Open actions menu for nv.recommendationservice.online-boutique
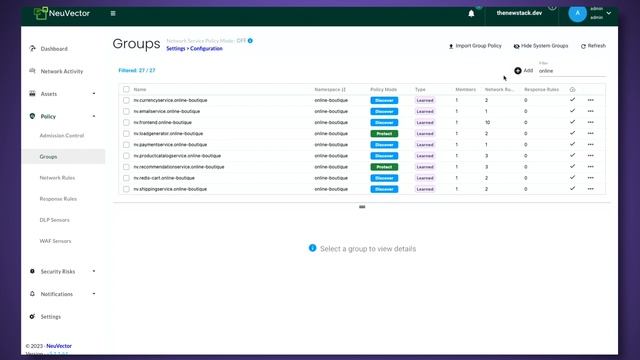640x360 pixels. click(x=591, y=167)
